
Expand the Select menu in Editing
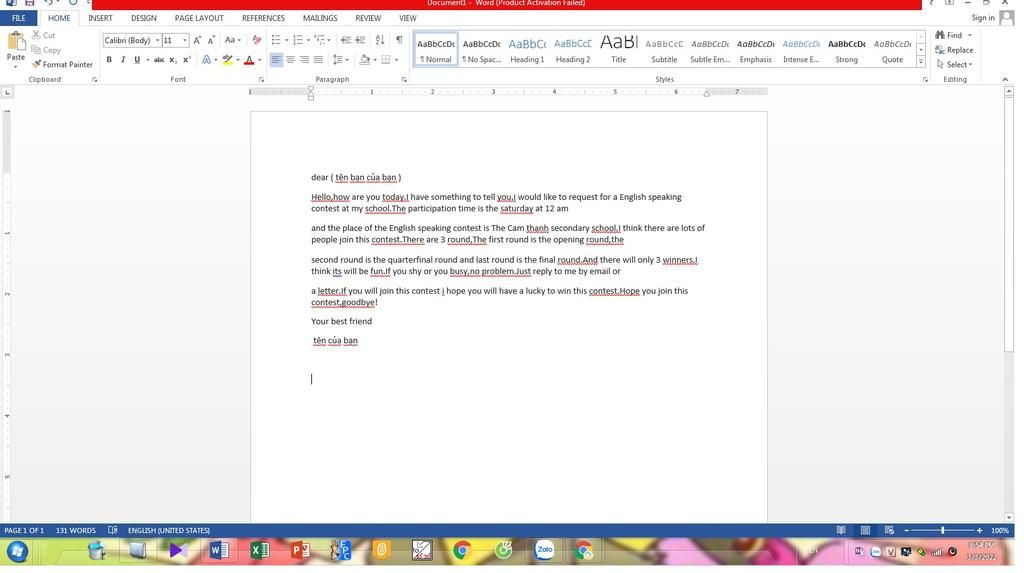tap(954, 64)
